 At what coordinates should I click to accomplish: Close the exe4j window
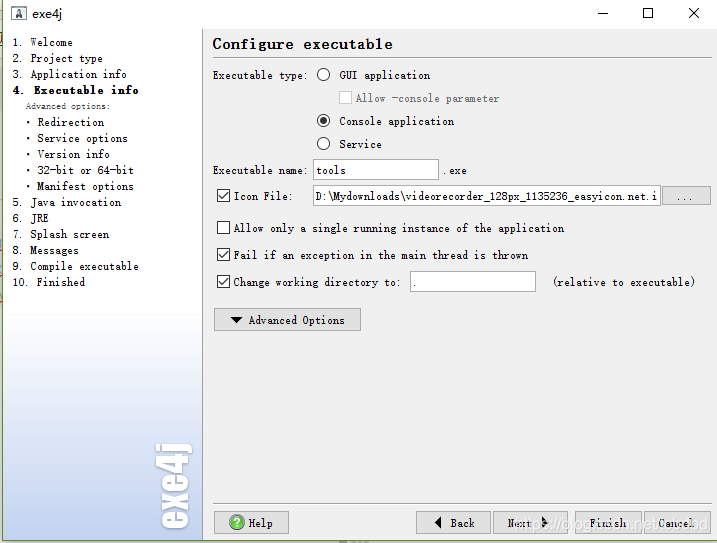point(694,13)
